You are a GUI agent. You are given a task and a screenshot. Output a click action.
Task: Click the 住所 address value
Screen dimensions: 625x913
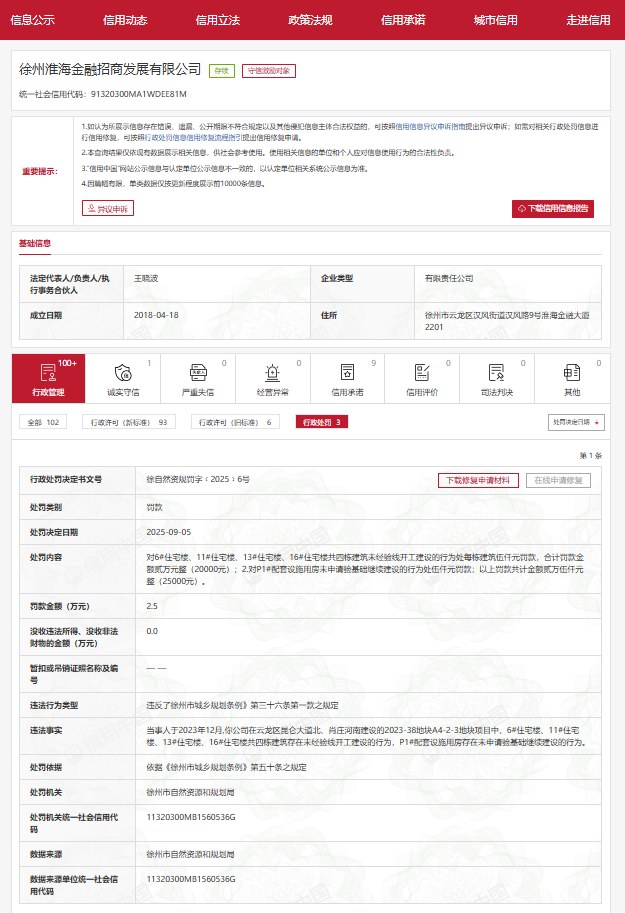pyautogui.click(x=507, y=321)
